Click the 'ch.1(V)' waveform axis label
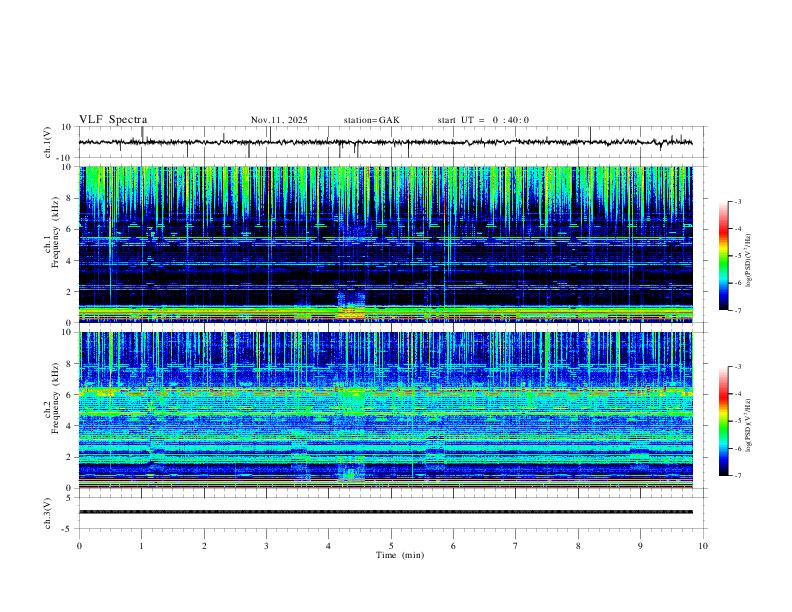Image resolution: width=792 pixels, height=612 pixels. tap(48, 142)
